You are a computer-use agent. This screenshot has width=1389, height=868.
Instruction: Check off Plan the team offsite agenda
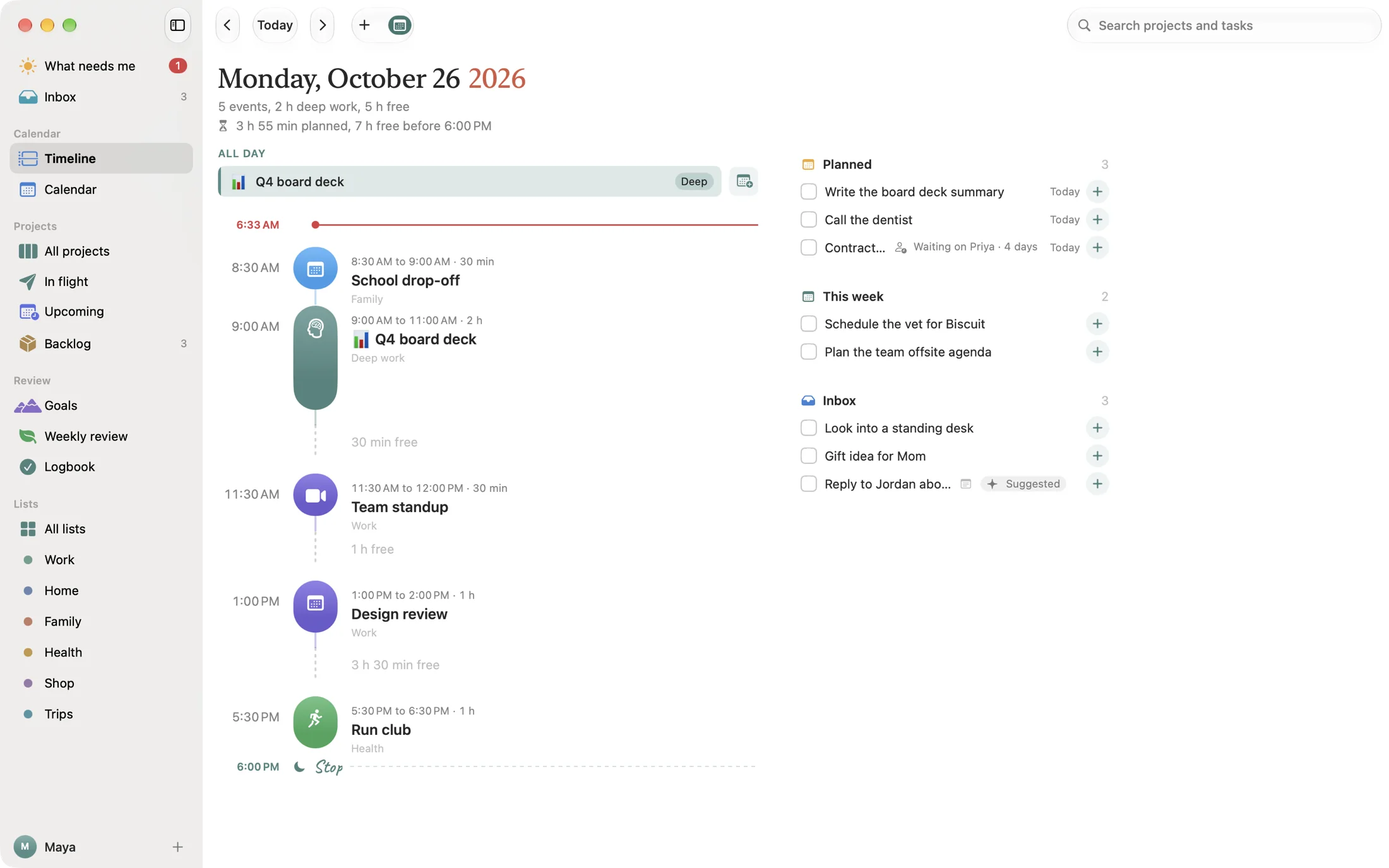(x=808, y=352)
